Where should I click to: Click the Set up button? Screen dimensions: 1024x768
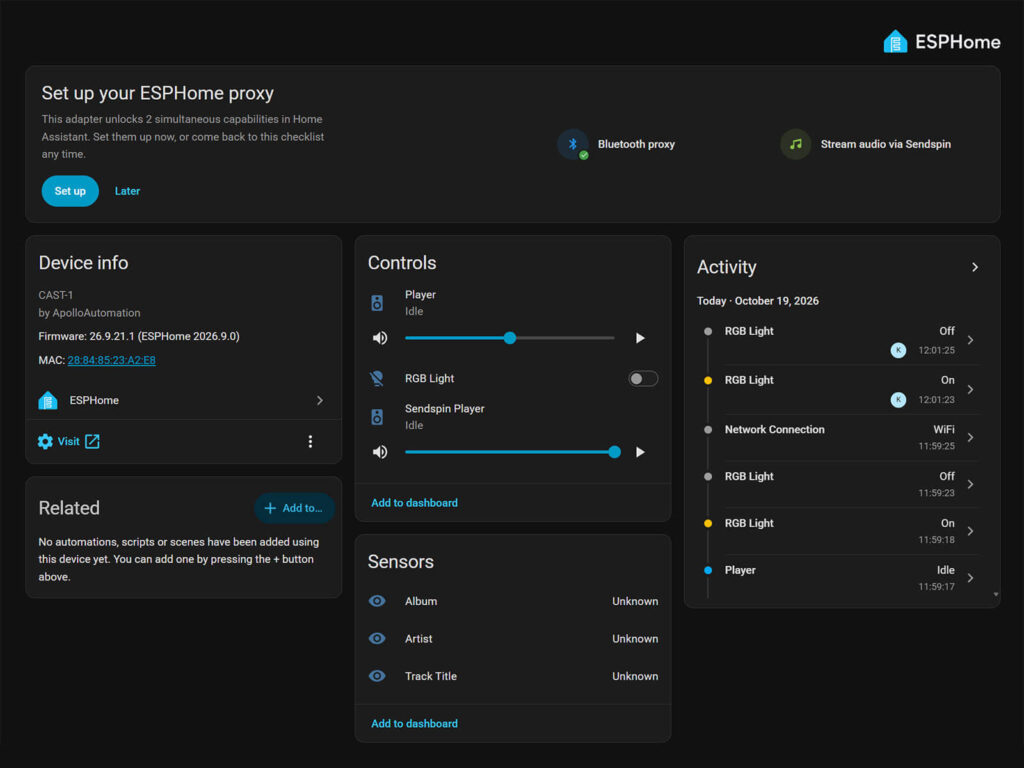pos(70,191)
